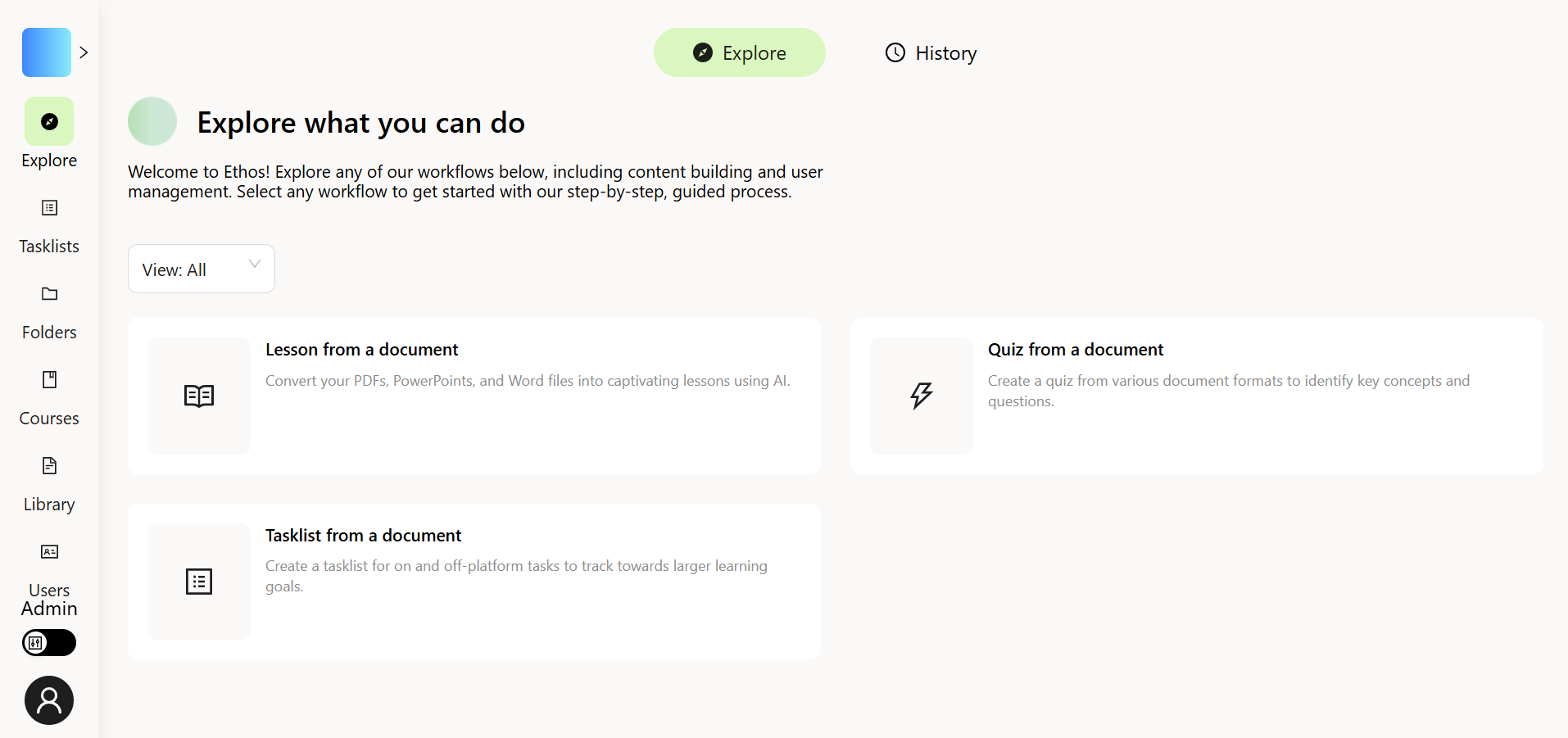Switch to the Explore tab at top
The image size is (1568, 738).
pyautogui.click(x=740, y=52)
